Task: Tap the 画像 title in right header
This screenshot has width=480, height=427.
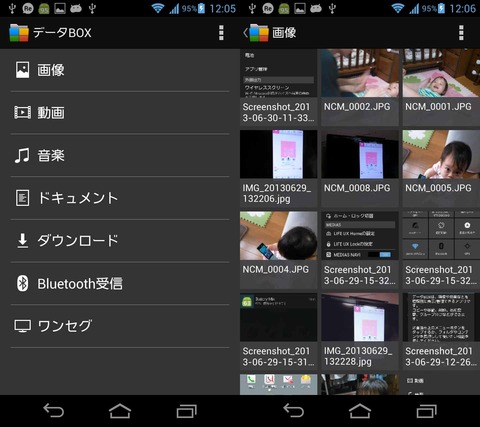Action: coord(284,33)
